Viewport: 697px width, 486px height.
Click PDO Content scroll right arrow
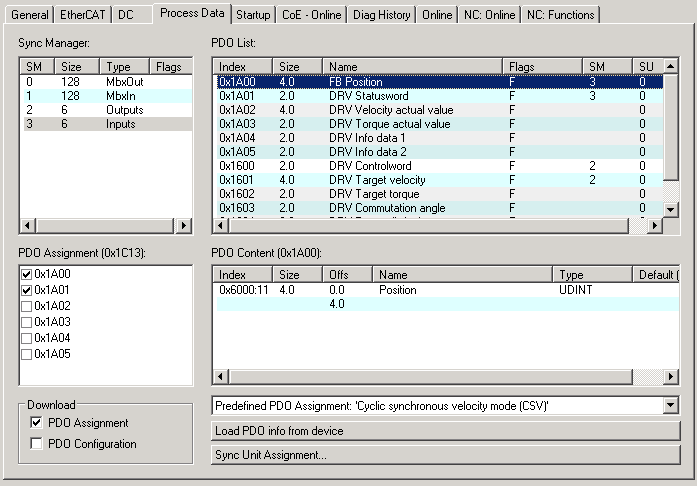click(670, 377)
